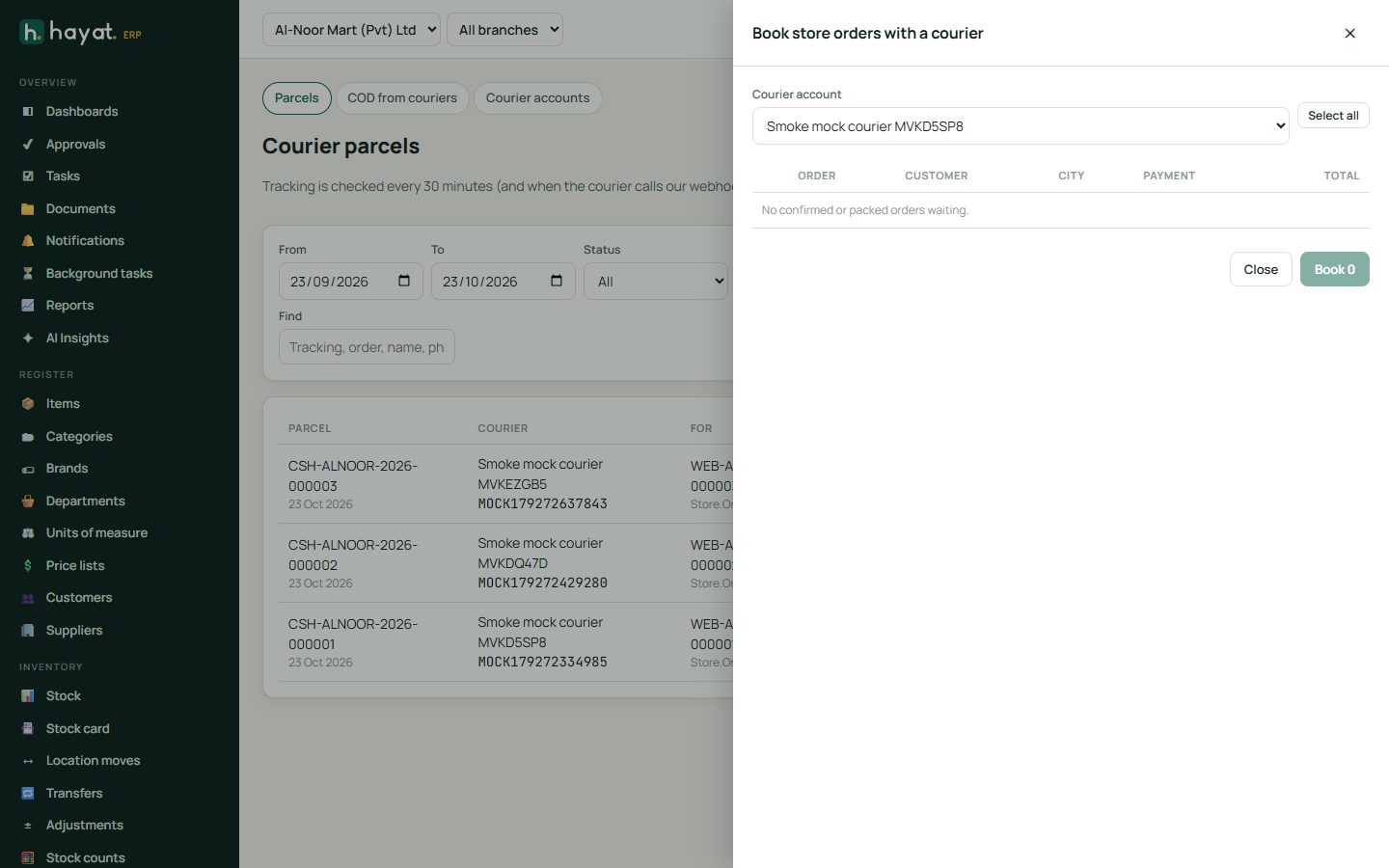The height and width of the screenshot is (868, 1389).
Task: Close the Book store orders panel
Action: coord(1350,33)
